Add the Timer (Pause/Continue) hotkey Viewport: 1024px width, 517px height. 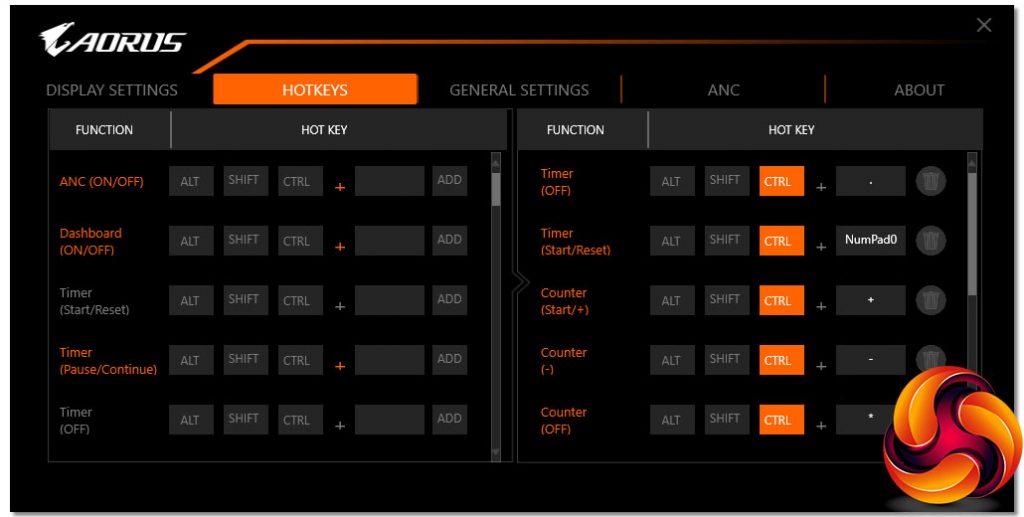449,360
